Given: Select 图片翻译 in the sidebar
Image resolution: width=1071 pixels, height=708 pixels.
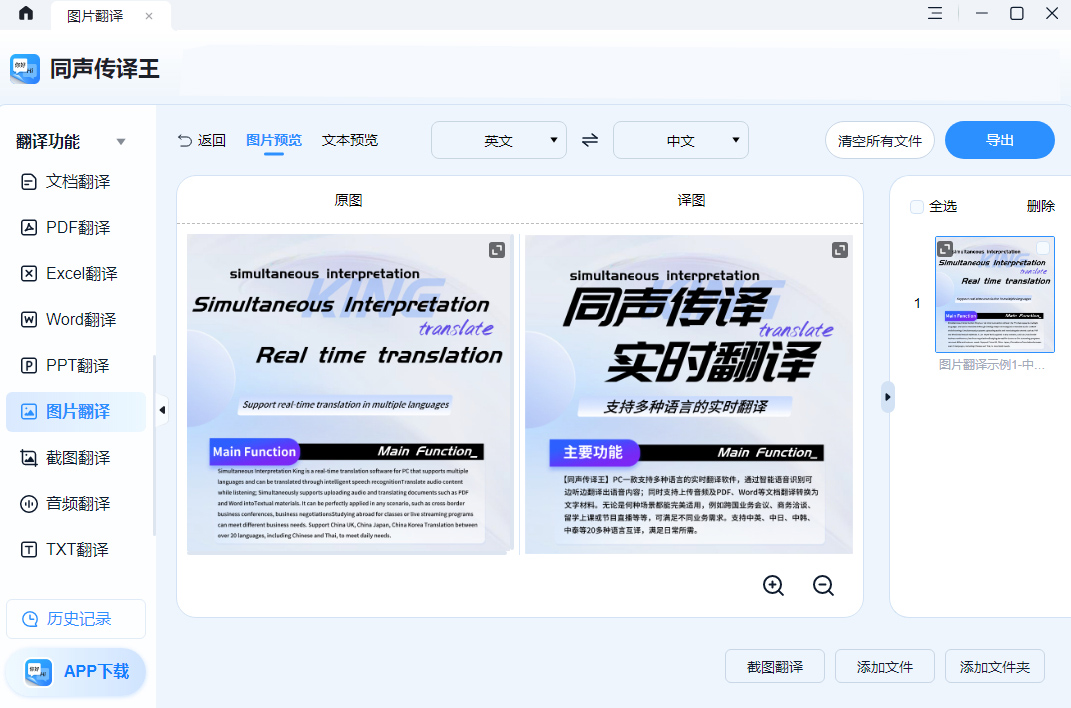Looking at the screenshot, I should (76, 412).
